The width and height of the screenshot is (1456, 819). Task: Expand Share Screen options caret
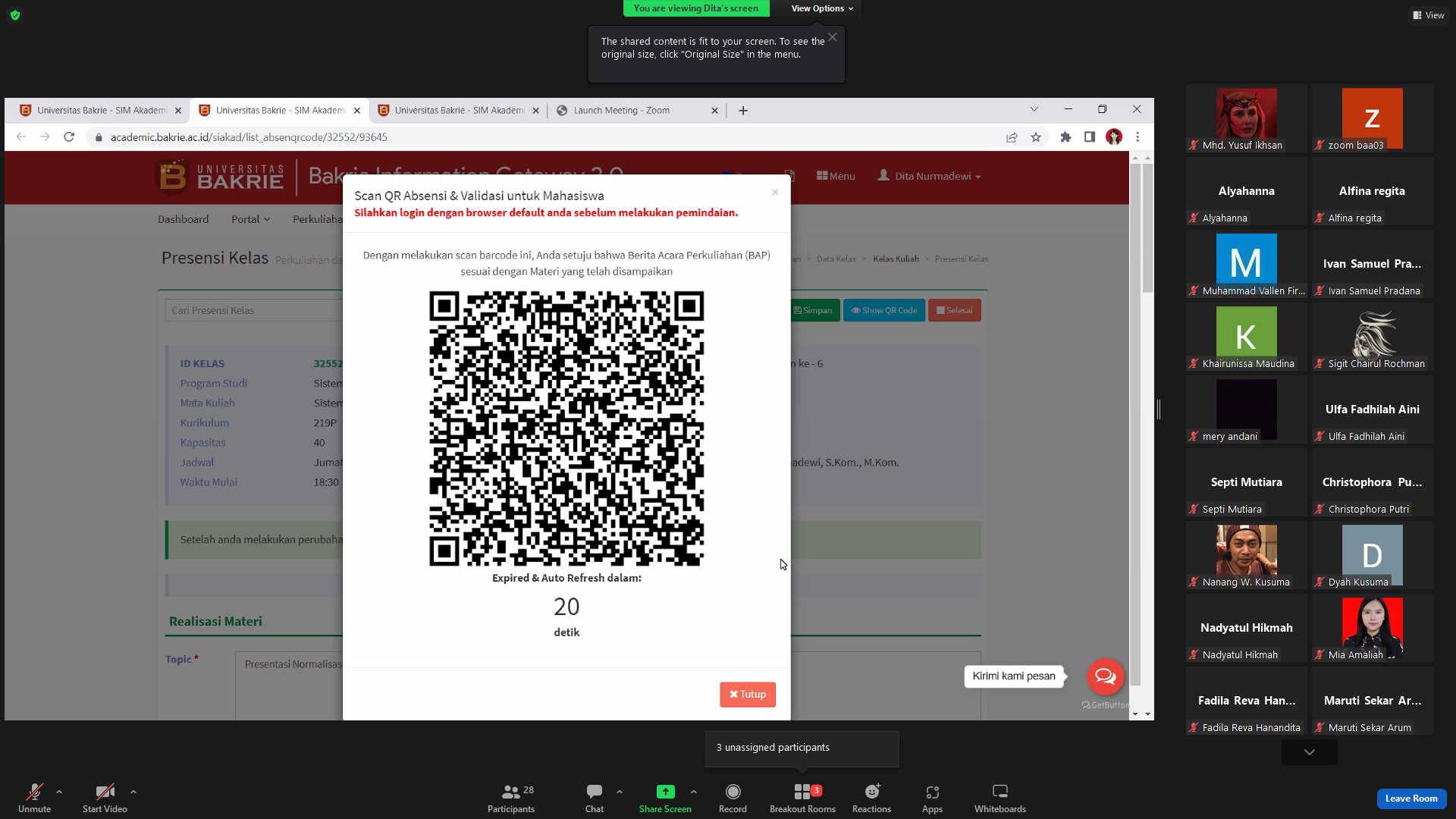[694, 792]
